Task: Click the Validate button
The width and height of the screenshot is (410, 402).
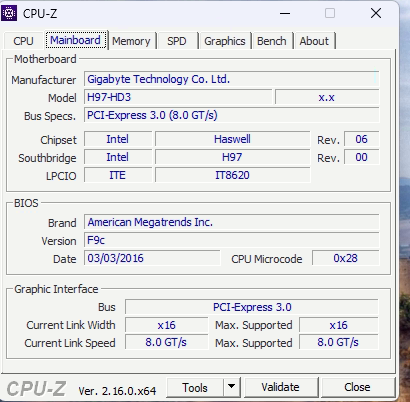Action: 281,388
